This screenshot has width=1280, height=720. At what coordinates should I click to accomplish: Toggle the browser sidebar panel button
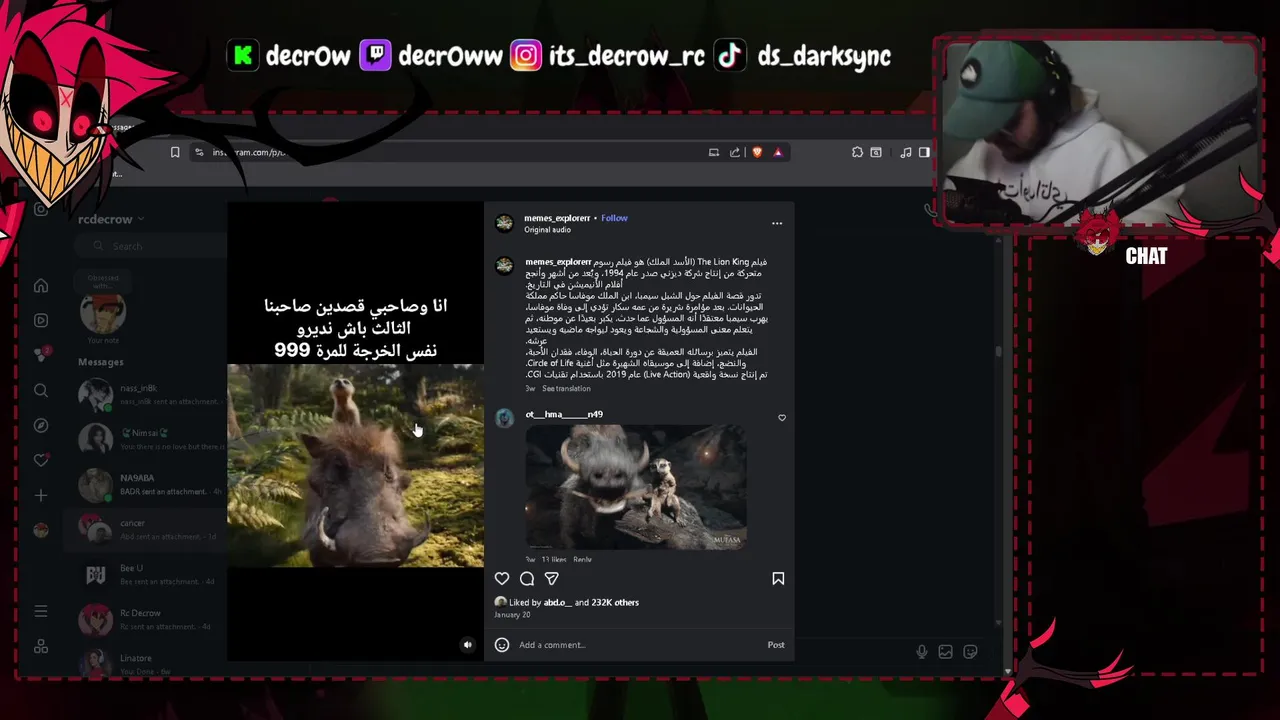[x=924, y=152]
